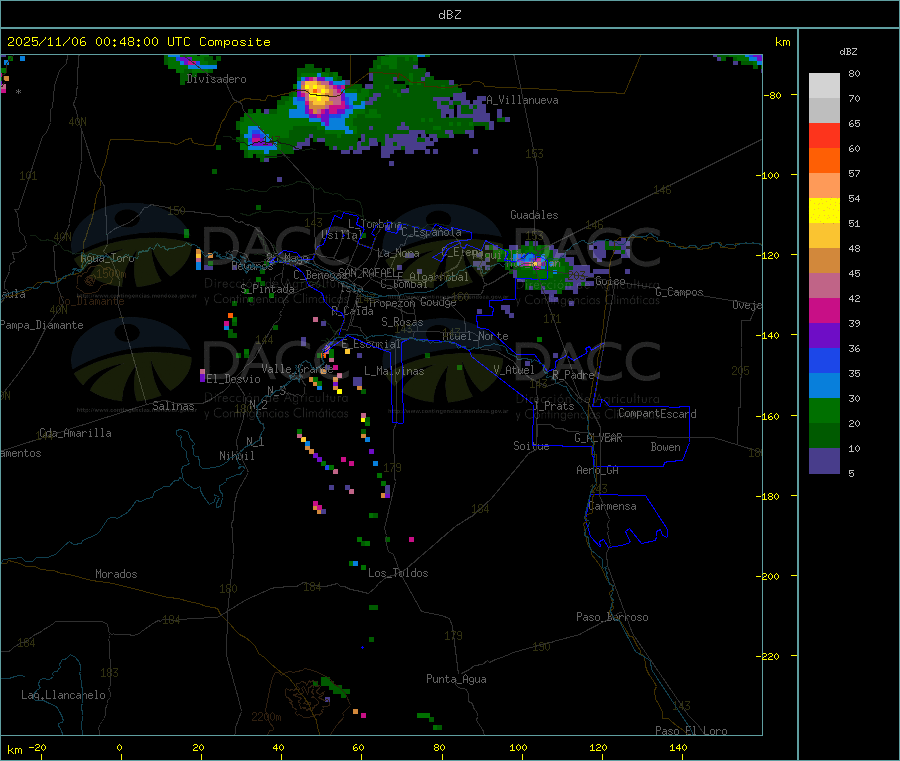Click the Agua_Toro location label
This screenshot has height=761, width=900.
point(107,258)
